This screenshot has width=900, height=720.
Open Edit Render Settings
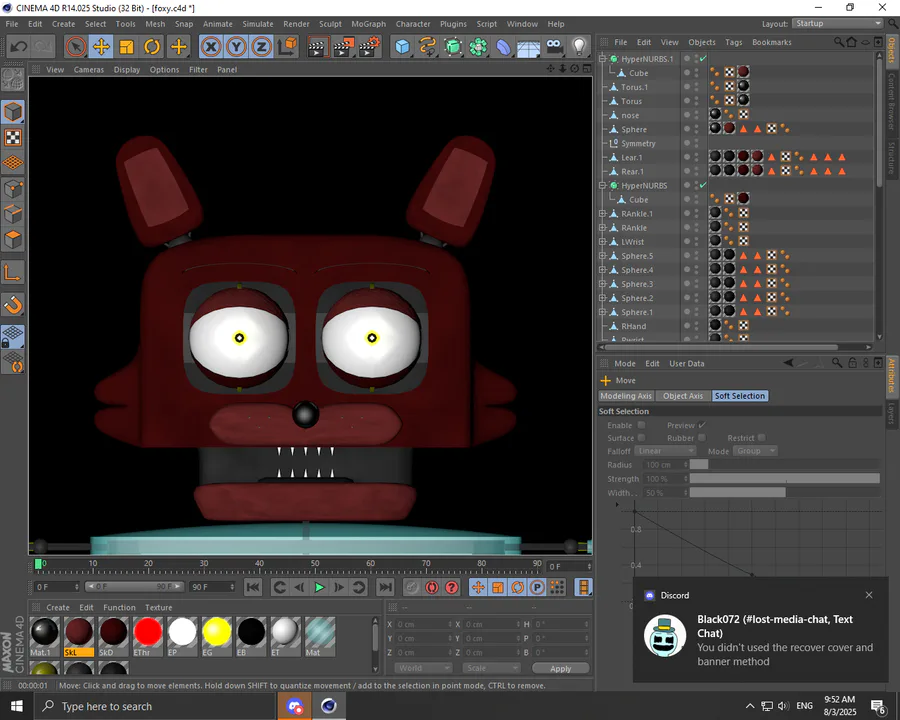pyautogui.click(x=370, y=47)
